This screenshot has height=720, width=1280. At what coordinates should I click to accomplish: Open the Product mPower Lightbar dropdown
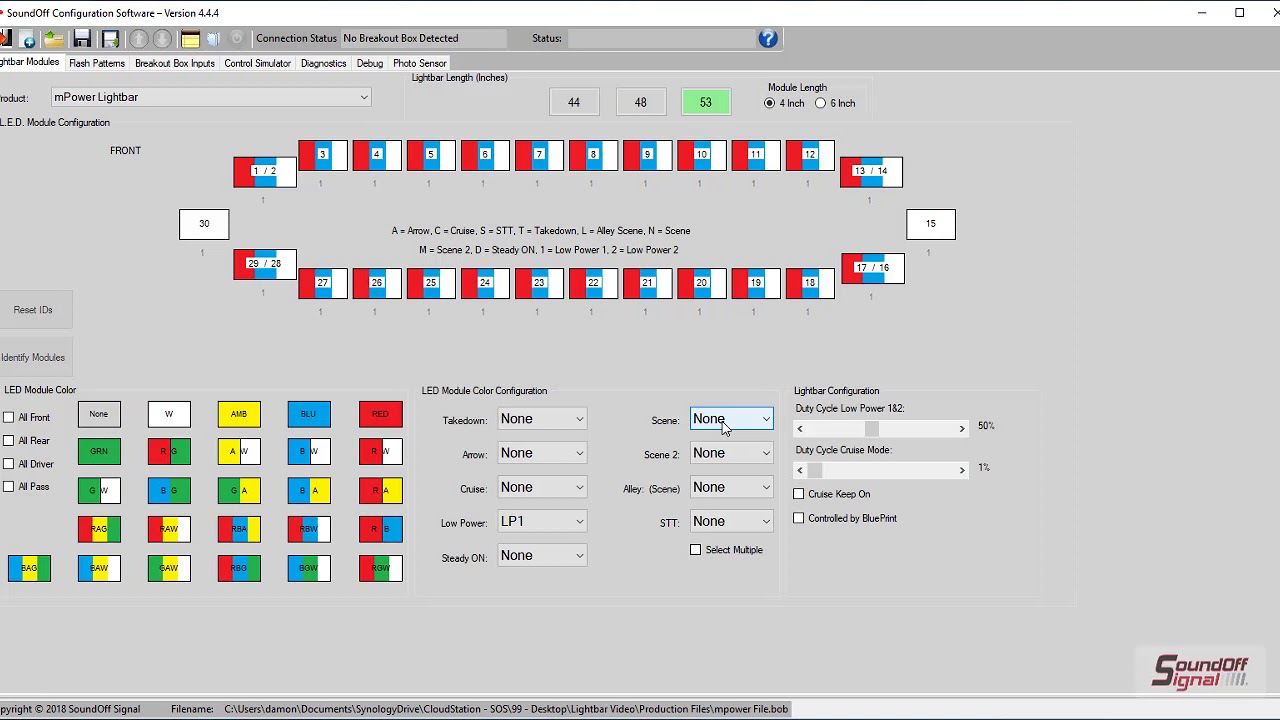click(x=211, y=97)
